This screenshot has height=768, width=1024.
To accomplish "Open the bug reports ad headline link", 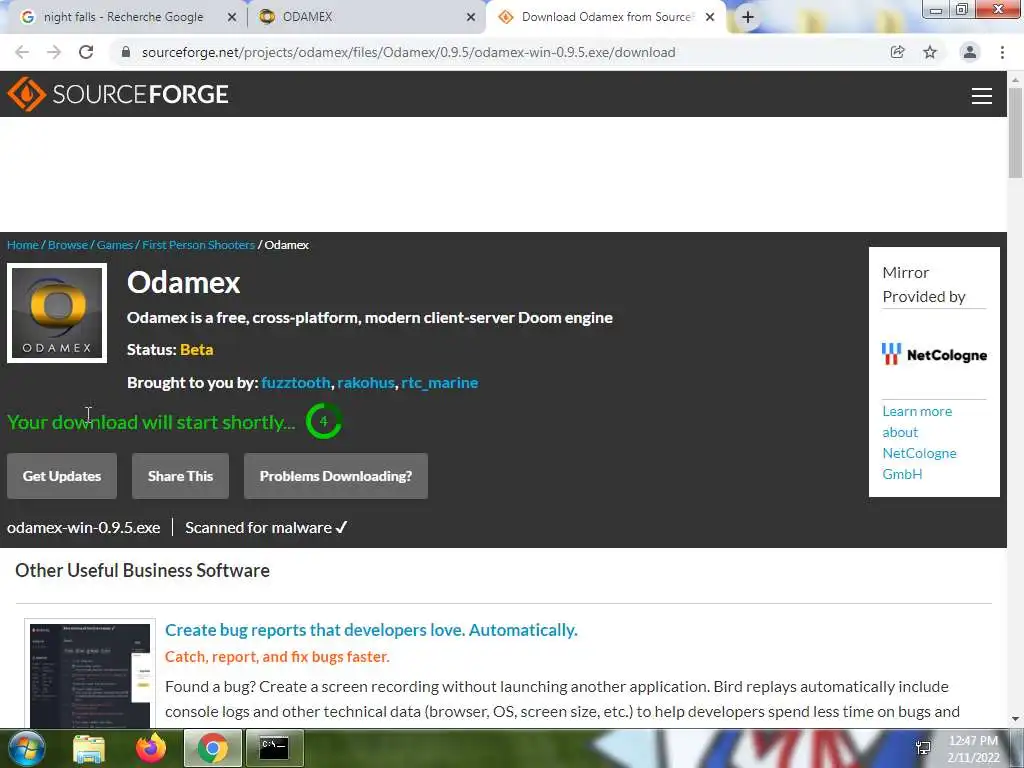I will point(371,630).
